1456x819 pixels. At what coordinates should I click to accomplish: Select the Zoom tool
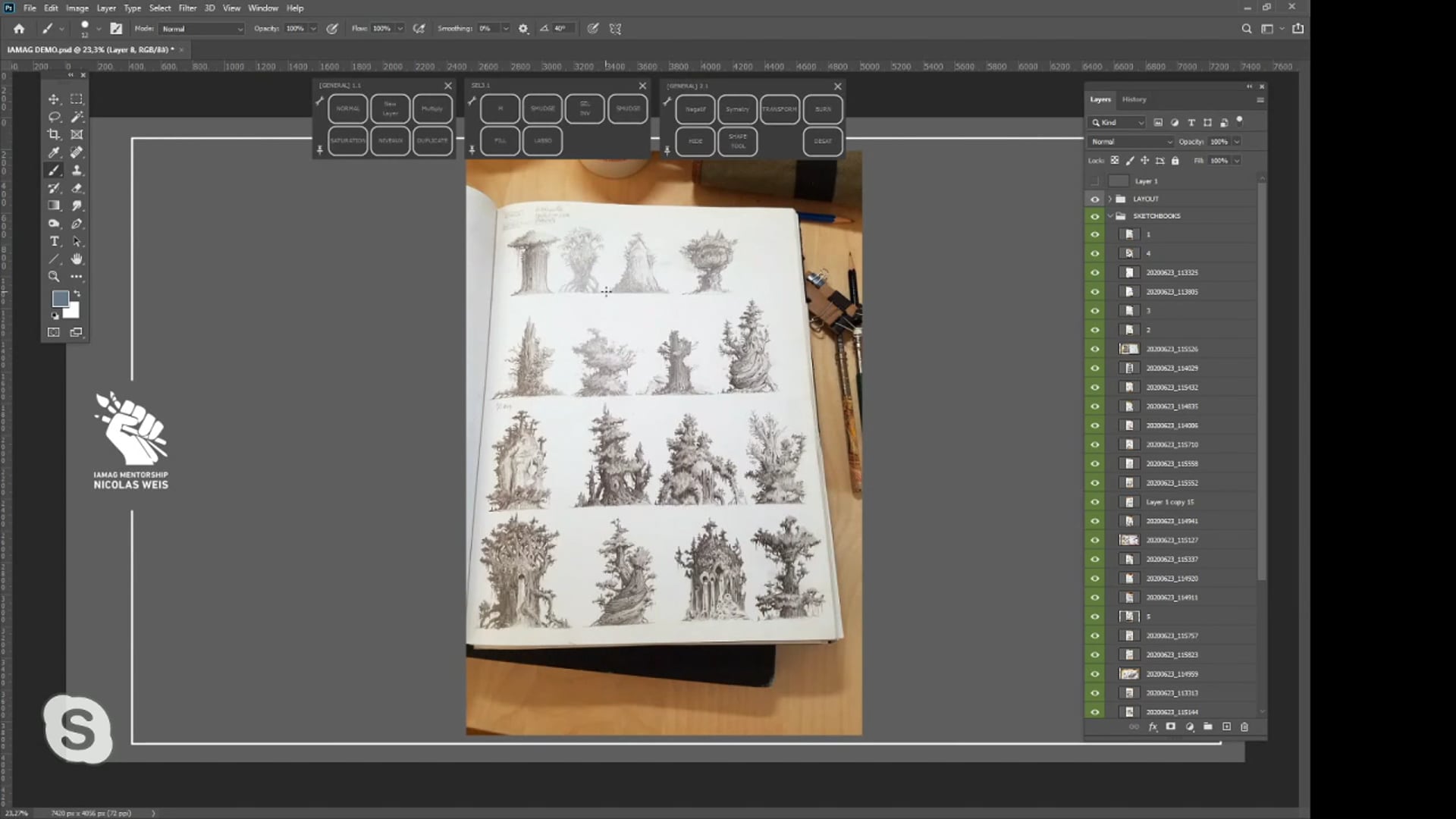coord(54,277)
